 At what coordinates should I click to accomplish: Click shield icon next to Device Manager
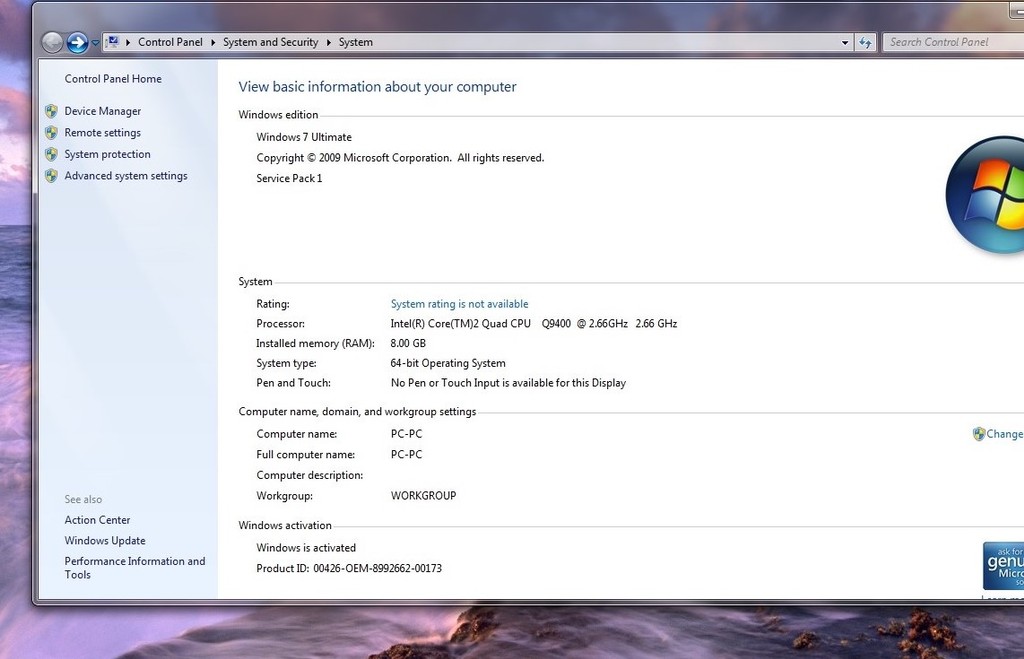(x=52, y=111)
